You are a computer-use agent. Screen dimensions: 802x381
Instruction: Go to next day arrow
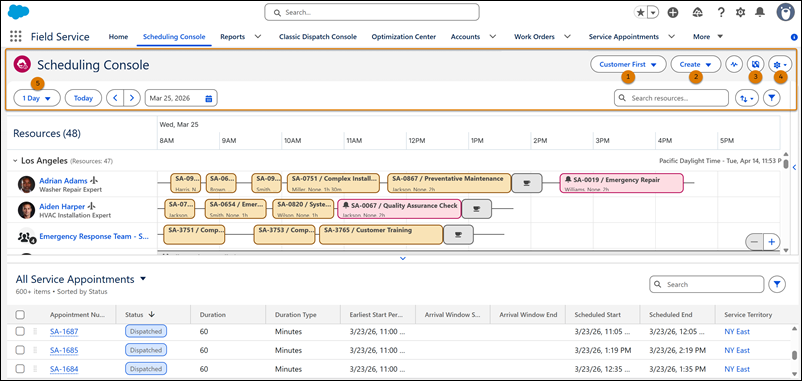[132, 98]
